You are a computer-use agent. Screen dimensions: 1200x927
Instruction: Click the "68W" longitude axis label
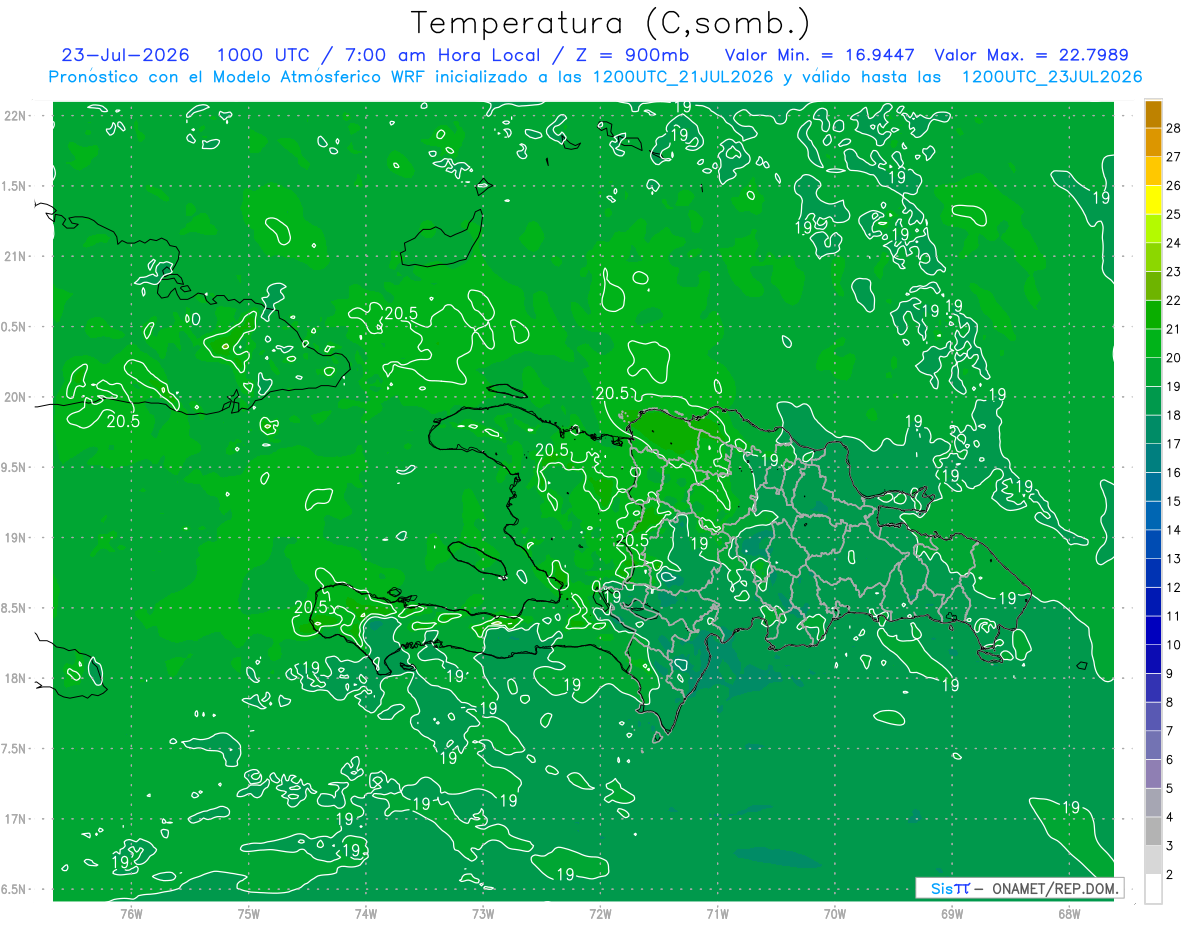pyautogui.click(x=1069, y=913)
